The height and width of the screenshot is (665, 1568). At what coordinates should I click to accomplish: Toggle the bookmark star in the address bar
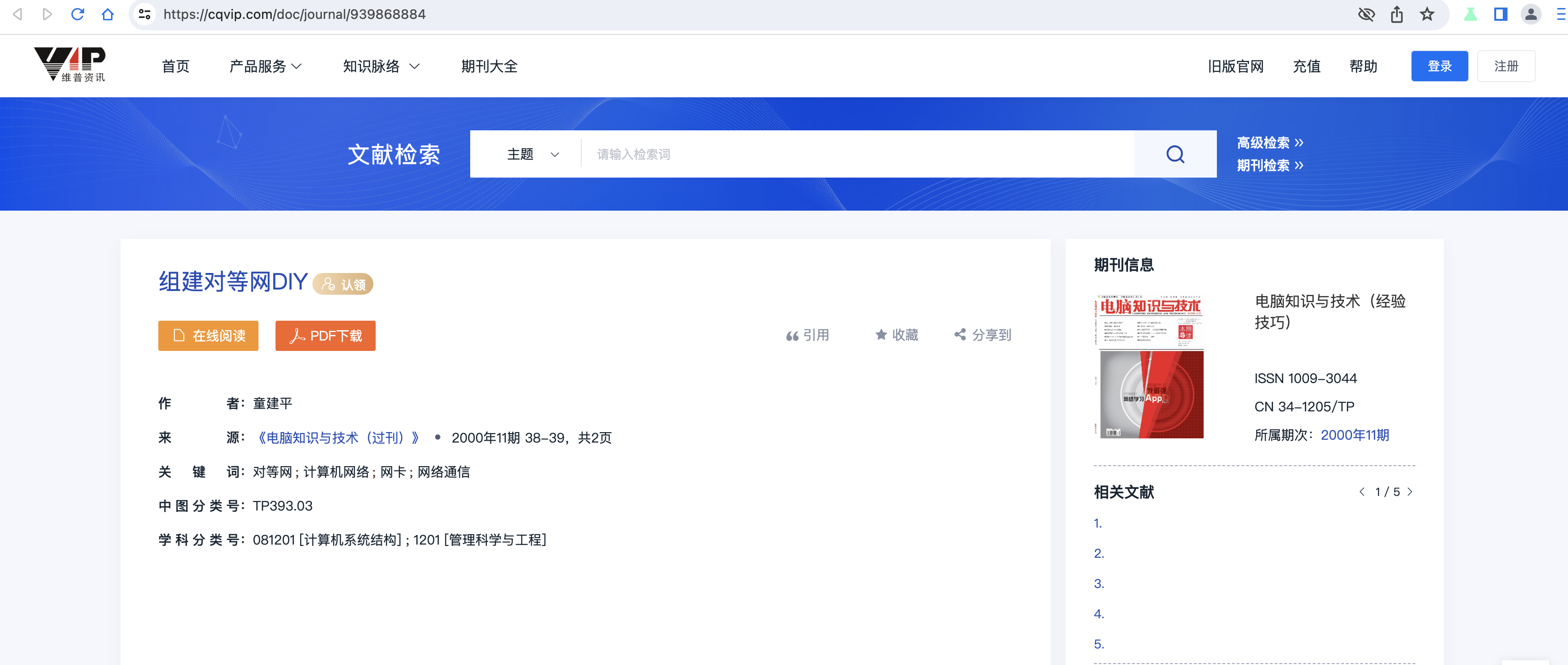click(1426, 13)
